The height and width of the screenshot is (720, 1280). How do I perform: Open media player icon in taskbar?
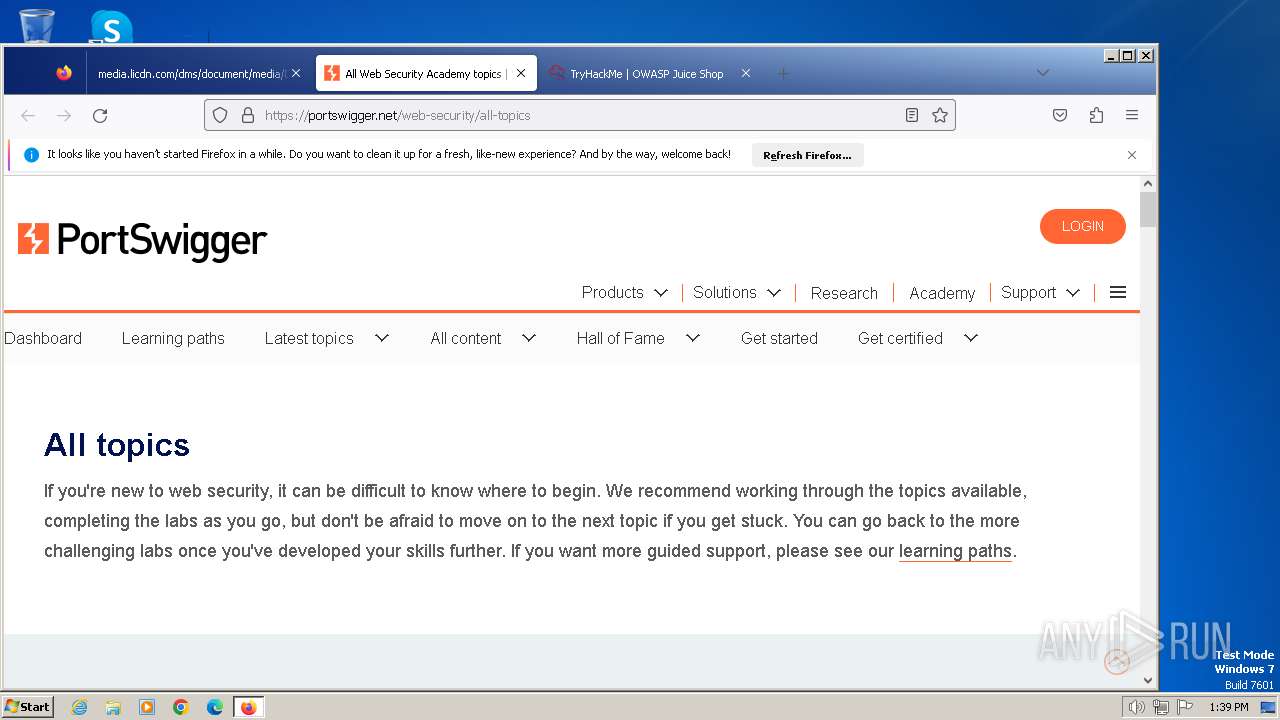147,707
